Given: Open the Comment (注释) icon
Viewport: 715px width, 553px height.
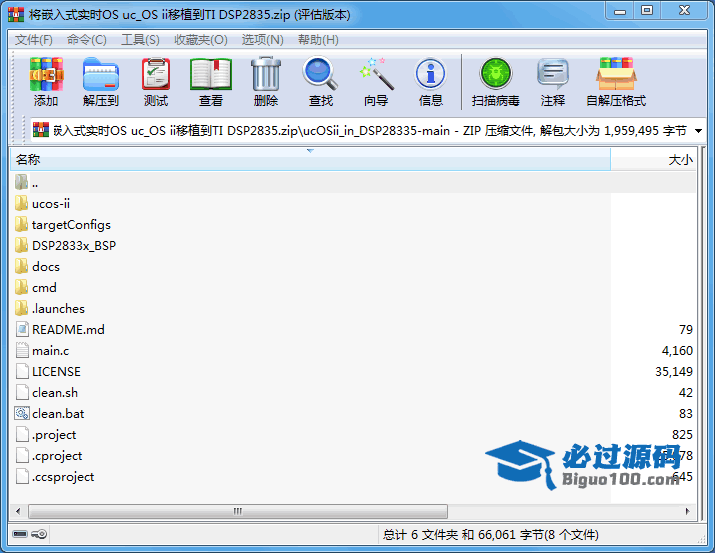Looking at the screenshot, I should pyautogui.click(x=553, y=74).
